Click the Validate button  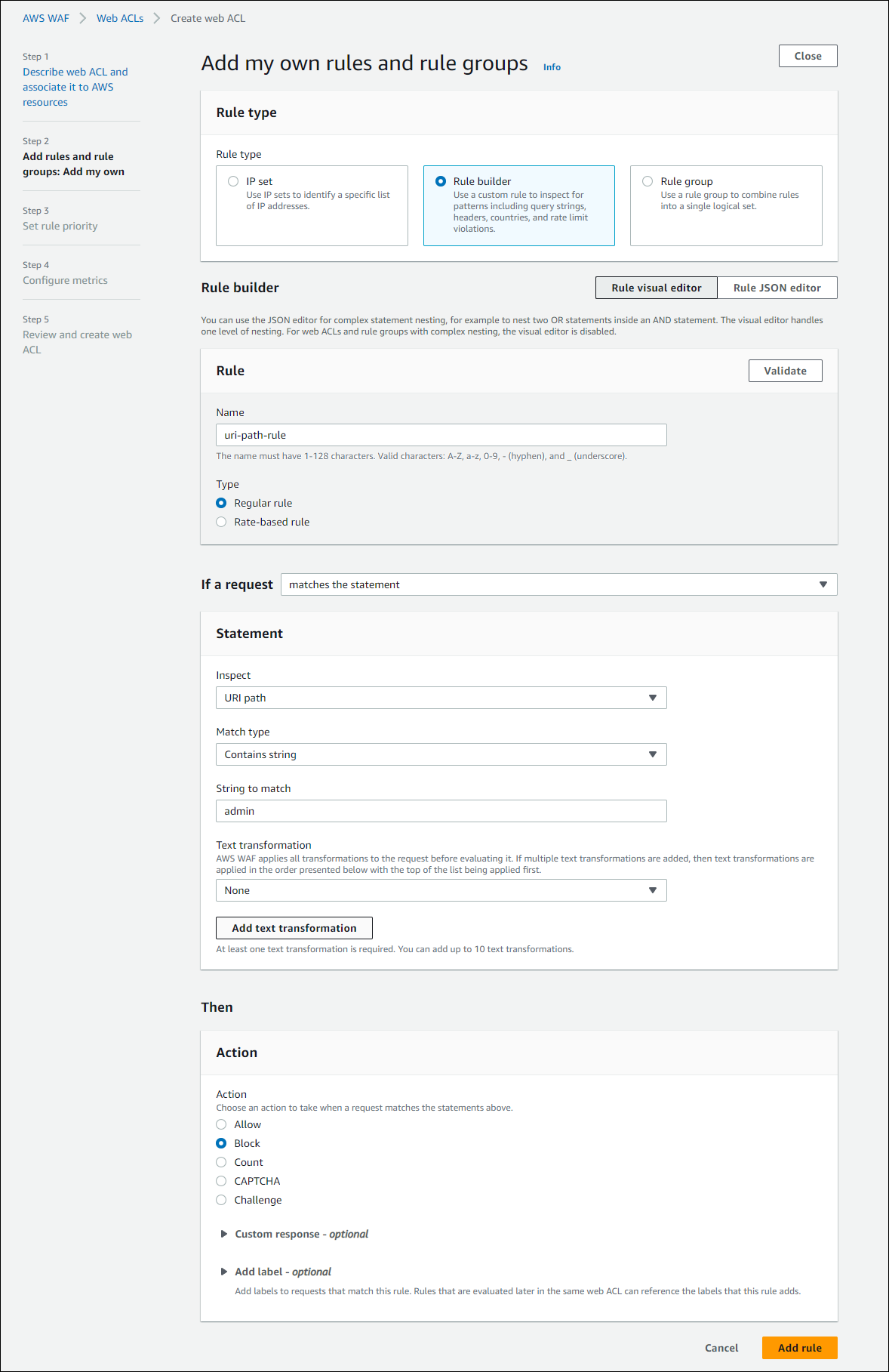pyautogui.click(x=786, y=371)
